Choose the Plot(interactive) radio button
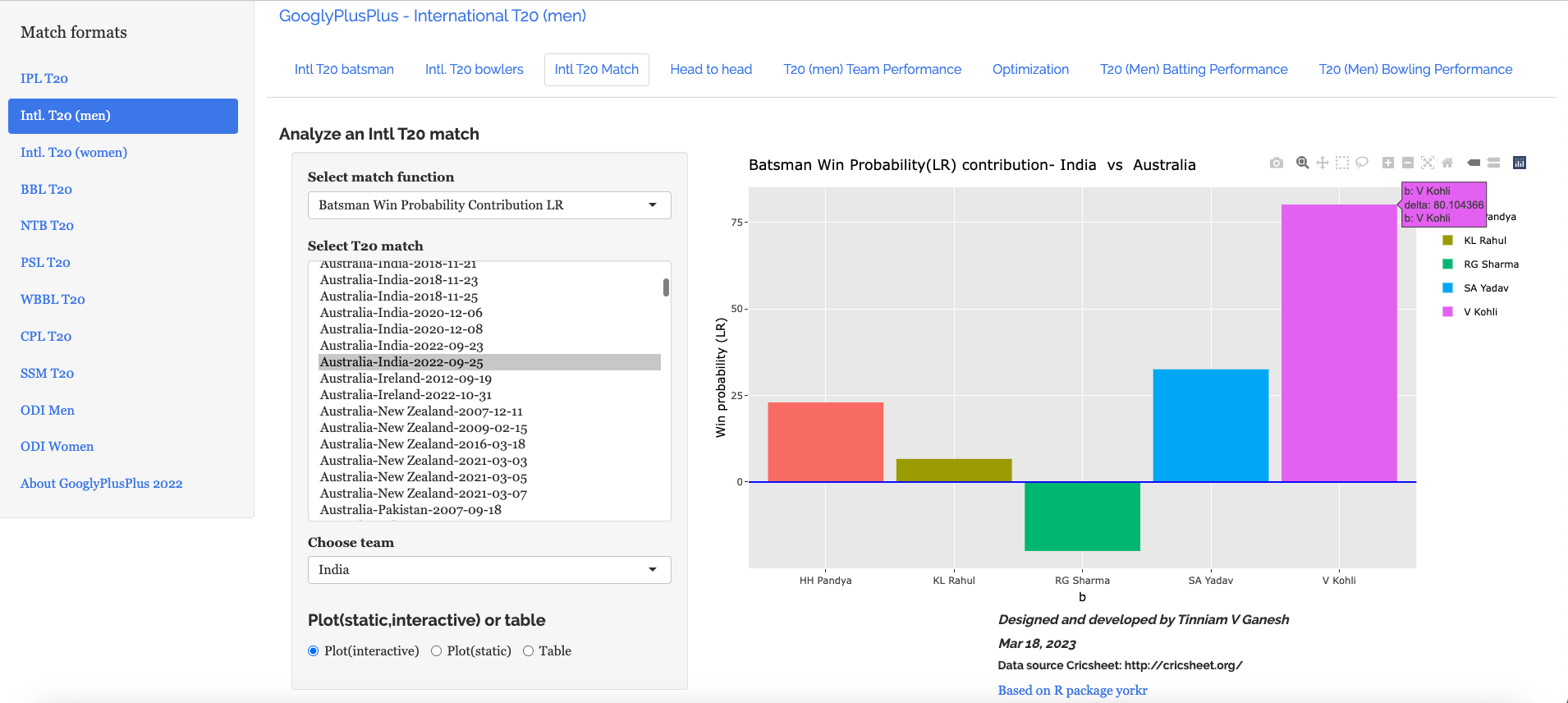 point(314,651)
